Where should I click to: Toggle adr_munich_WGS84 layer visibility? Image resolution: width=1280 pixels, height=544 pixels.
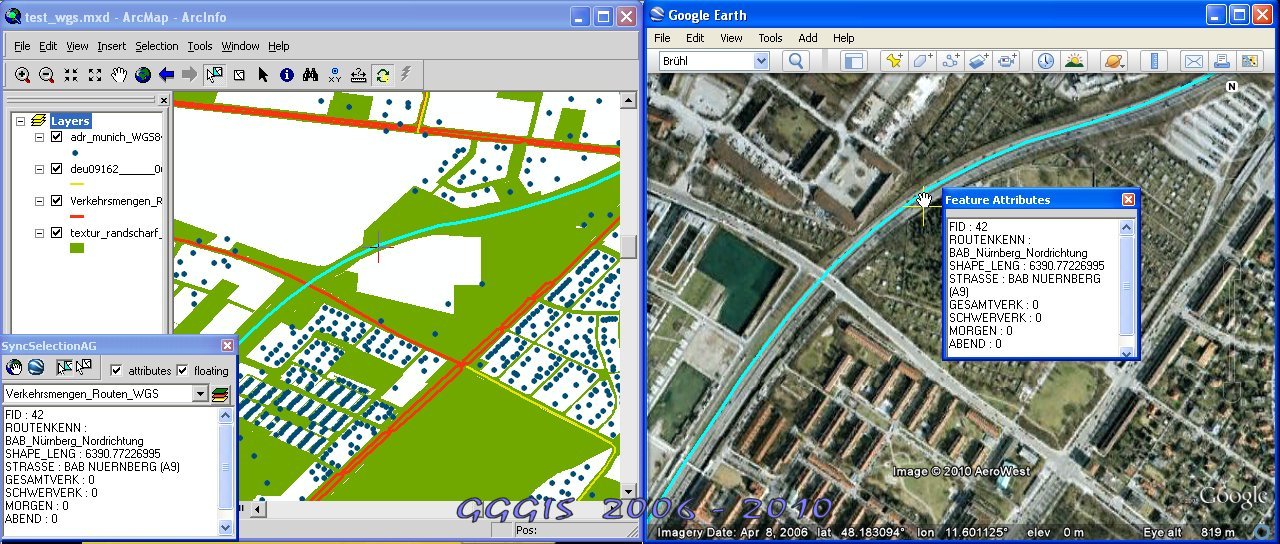pos(57,137)
